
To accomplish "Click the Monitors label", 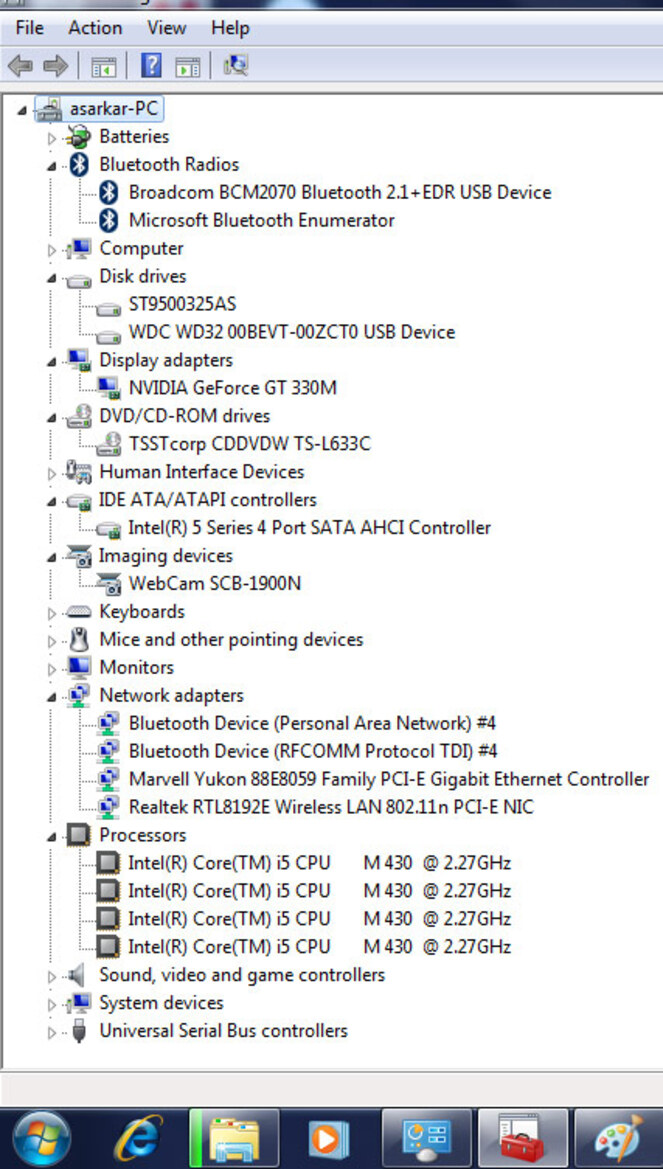I will [x=136, y=667].
